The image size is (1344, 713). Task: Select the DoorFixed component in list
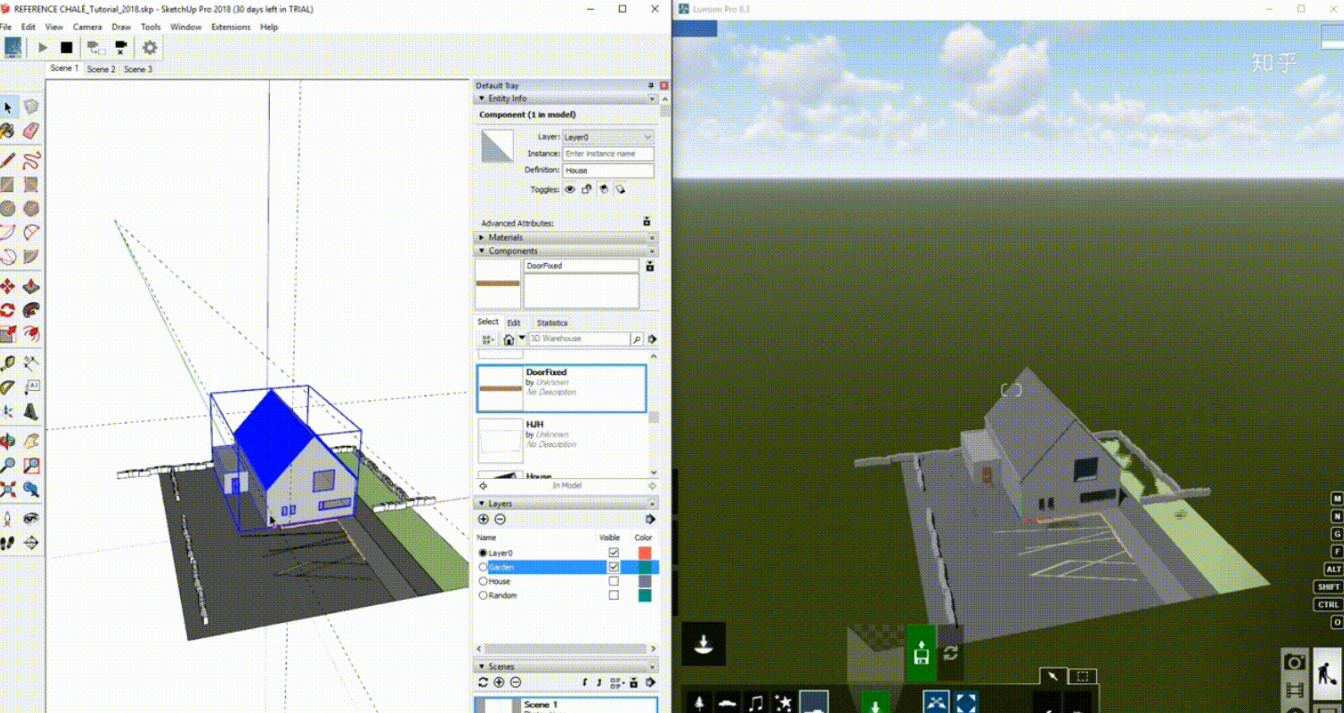[561, 388]
